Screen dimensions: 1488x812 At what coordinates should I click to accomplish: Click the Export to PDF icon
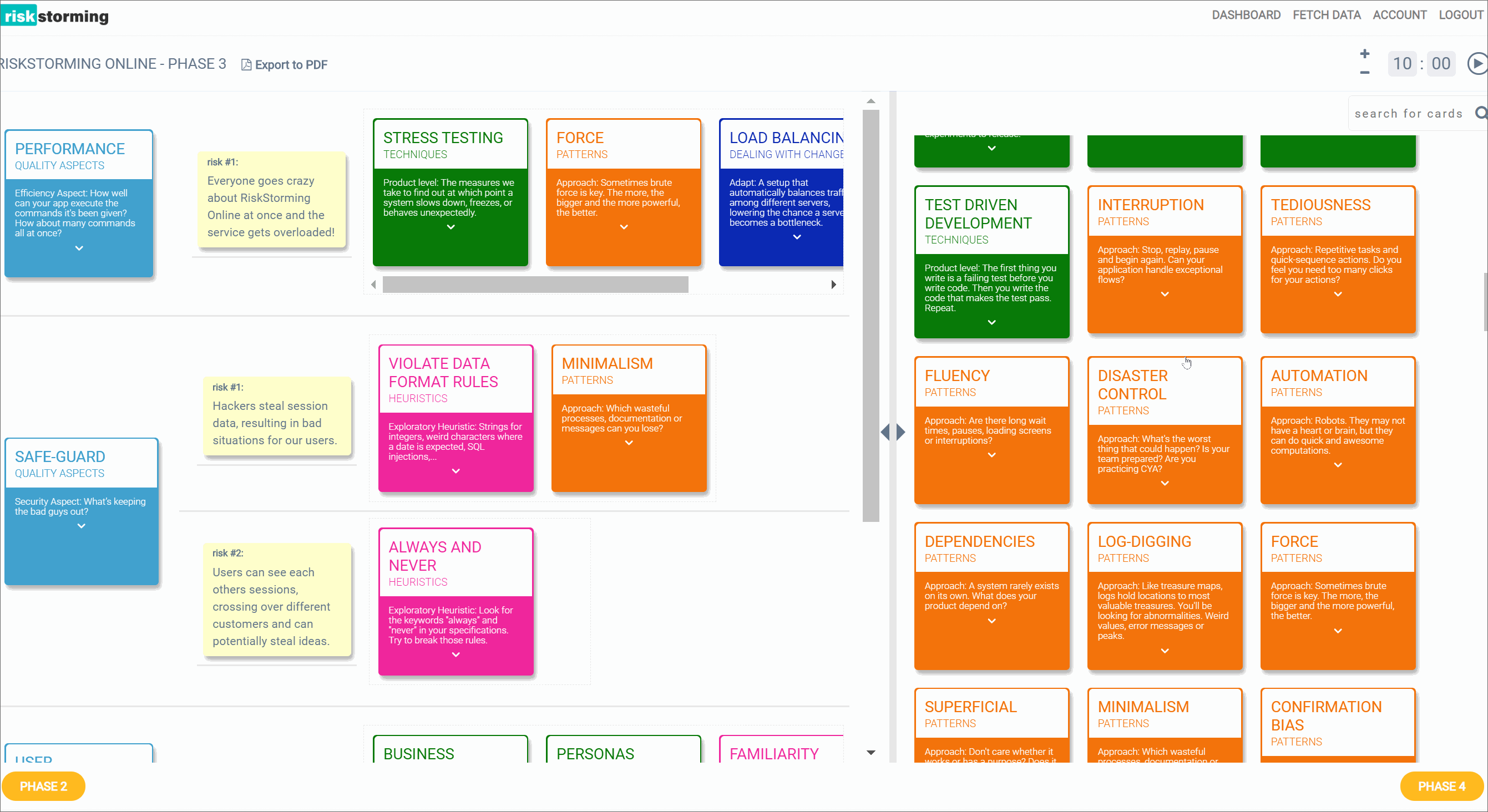click(246, 65)
